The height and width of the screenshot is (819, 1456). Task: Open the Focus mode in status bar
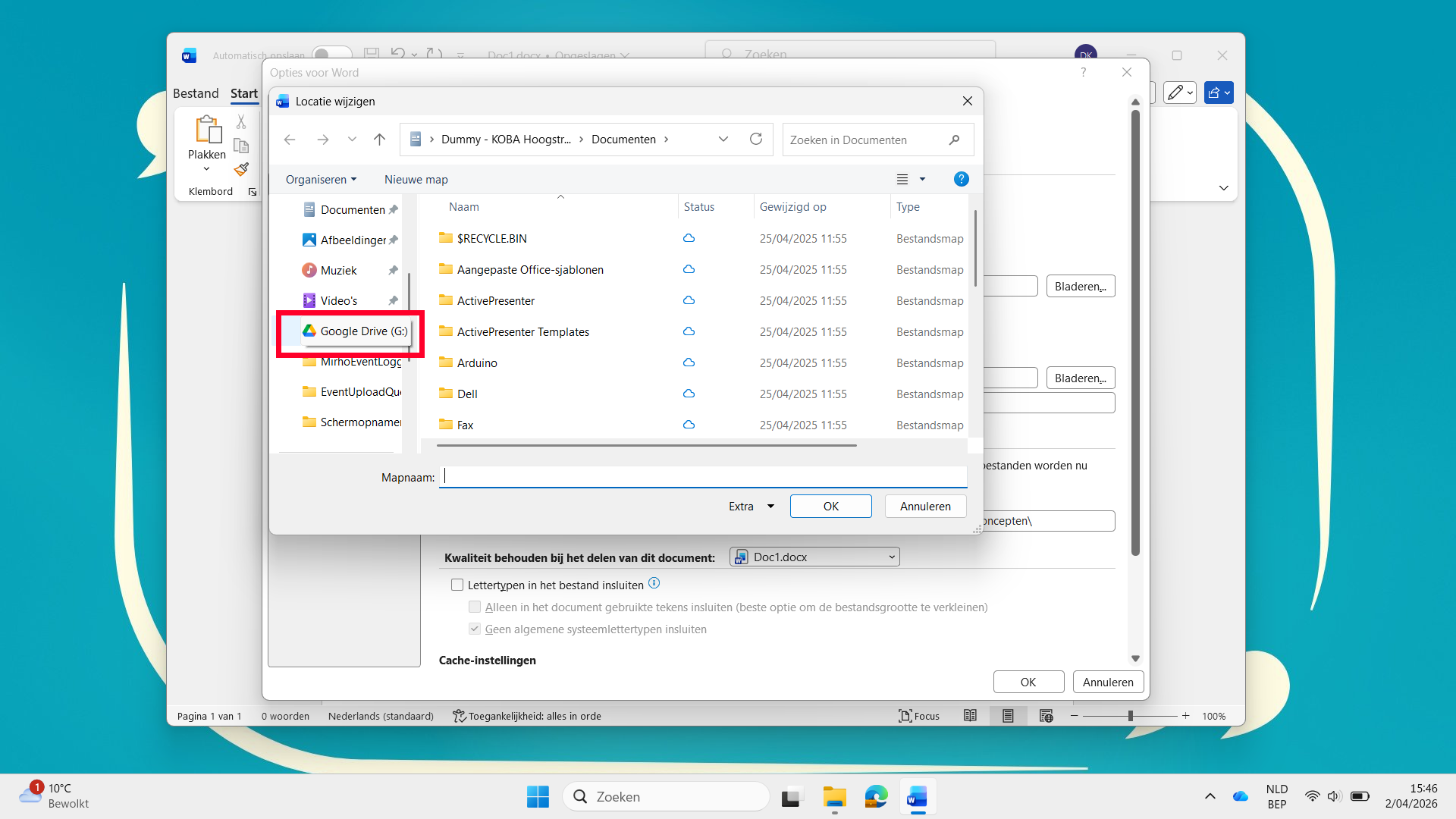click(x=919, y=716)
